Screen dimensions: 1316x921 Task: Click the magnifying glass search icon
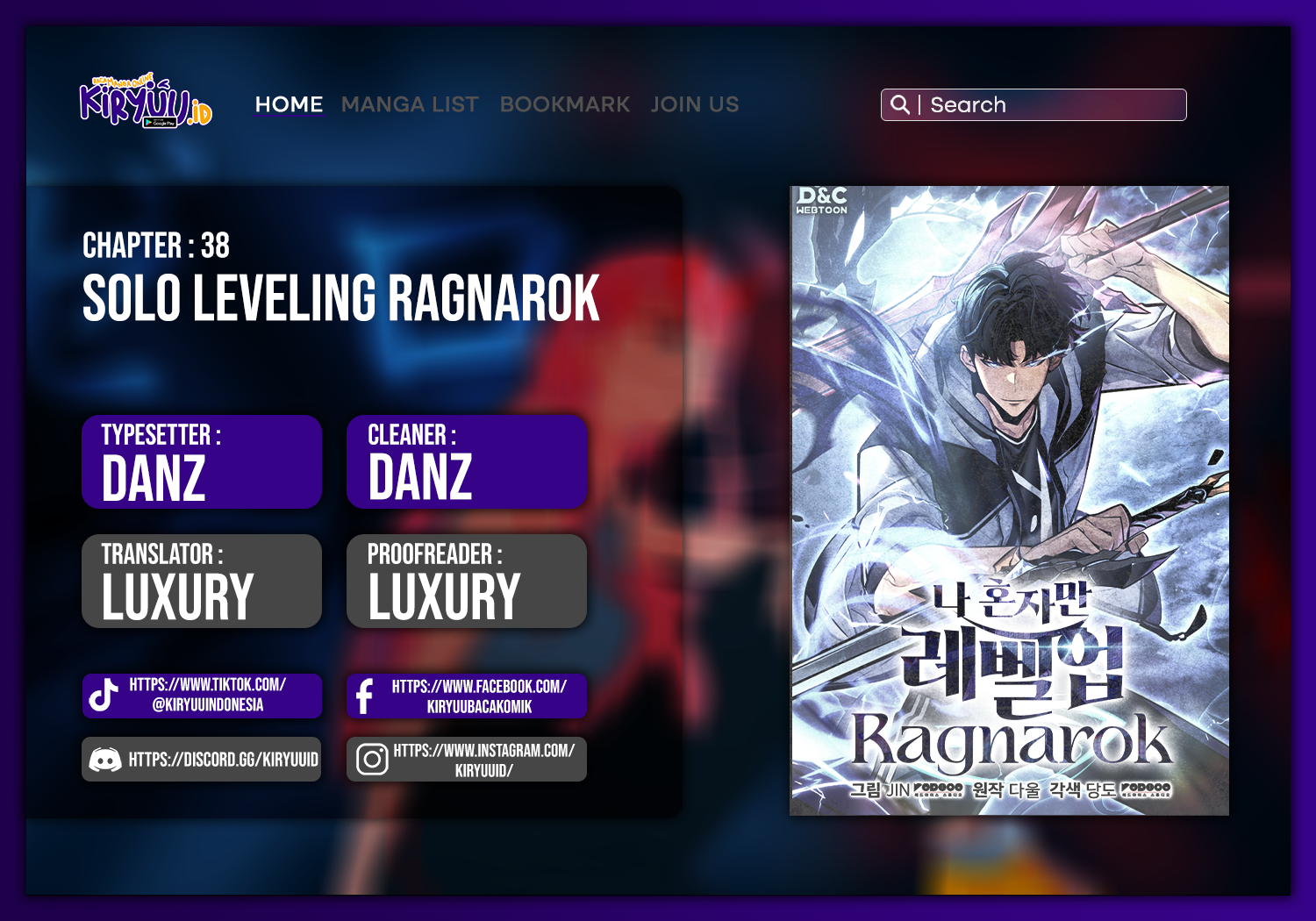[x=899, y=104]
